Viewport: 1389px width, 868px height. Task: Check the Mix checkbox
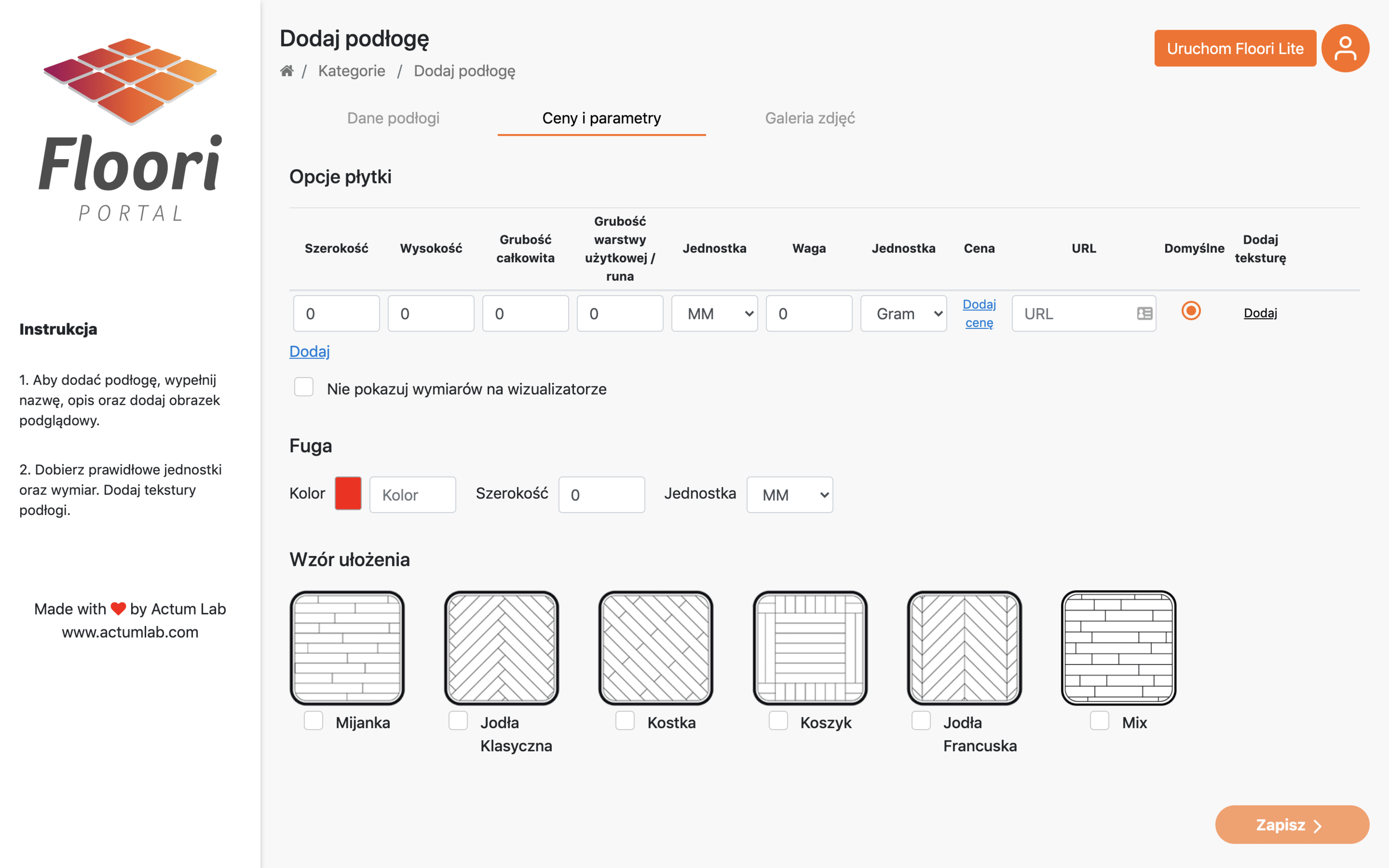[x=1100, y=720]
